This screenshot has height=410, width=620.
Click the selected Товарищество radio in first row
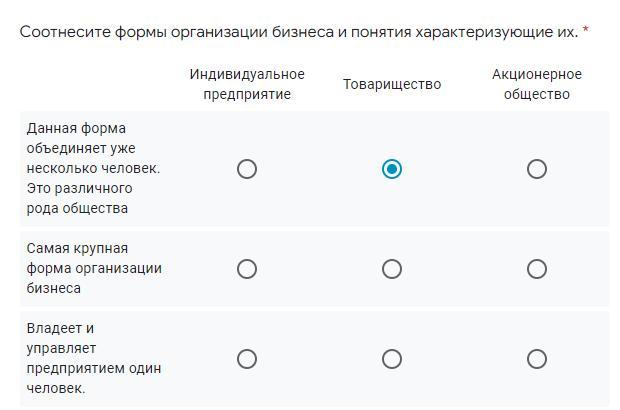pyautogui.click(x=392, y=169)
